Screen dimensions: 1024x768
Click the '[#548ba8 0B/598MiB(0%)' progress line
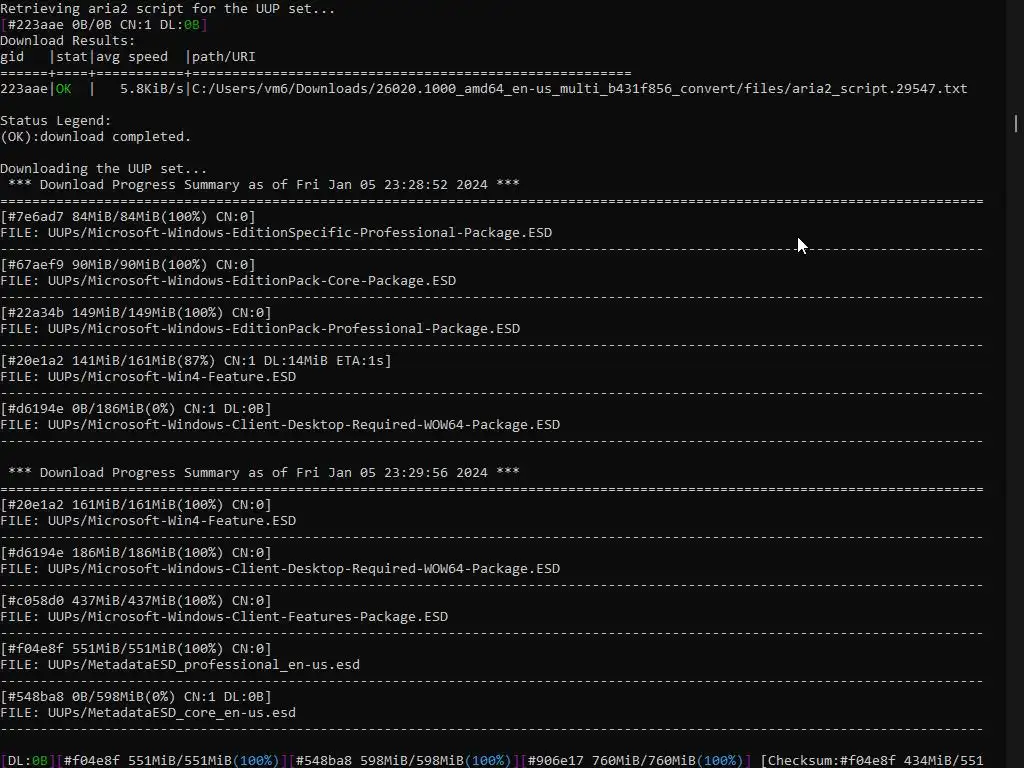136,697
